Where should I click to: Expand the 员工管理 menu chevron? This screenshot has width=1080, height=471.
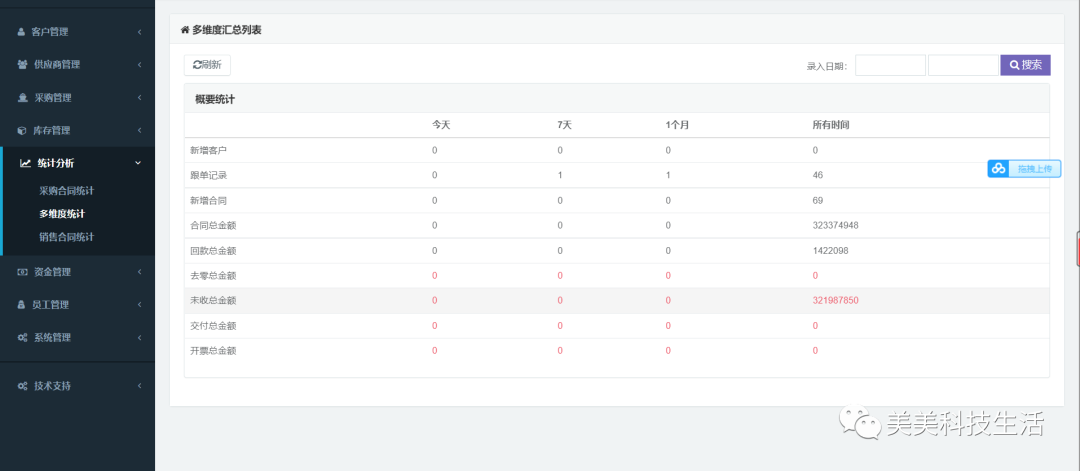click(139, 304)
